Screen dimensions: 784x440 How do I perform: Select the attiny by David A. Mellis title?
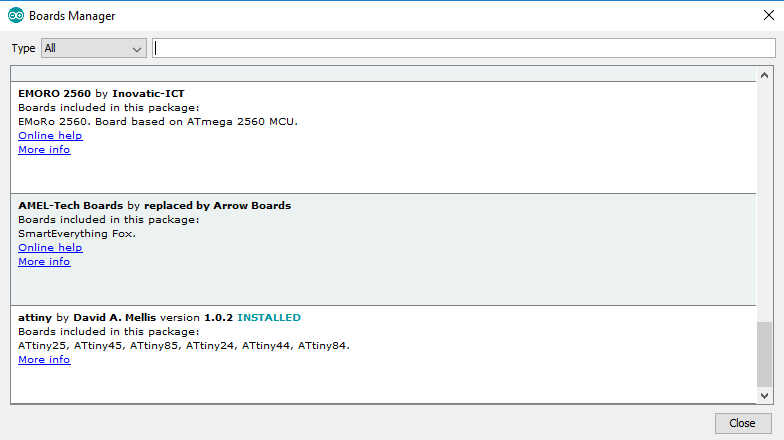point(87,318)
